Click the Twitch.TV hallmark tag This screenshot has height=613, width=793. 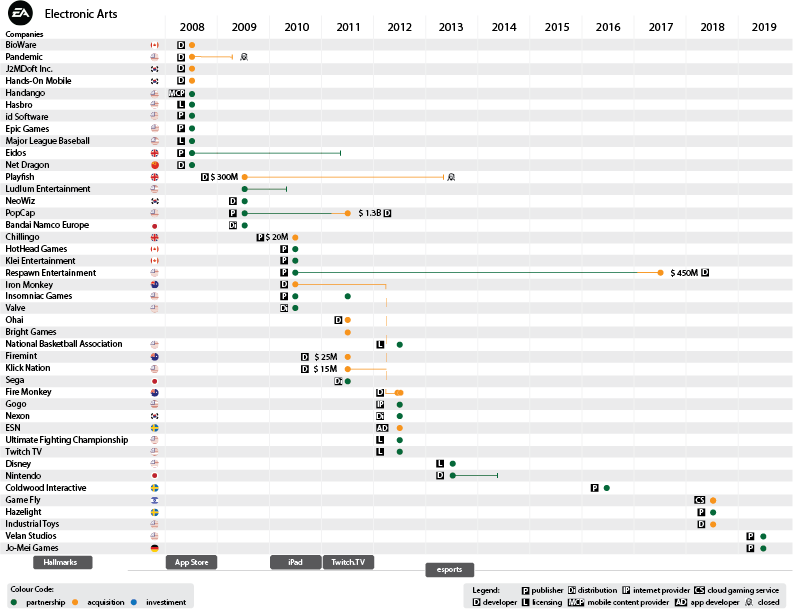tap(347, 562)
